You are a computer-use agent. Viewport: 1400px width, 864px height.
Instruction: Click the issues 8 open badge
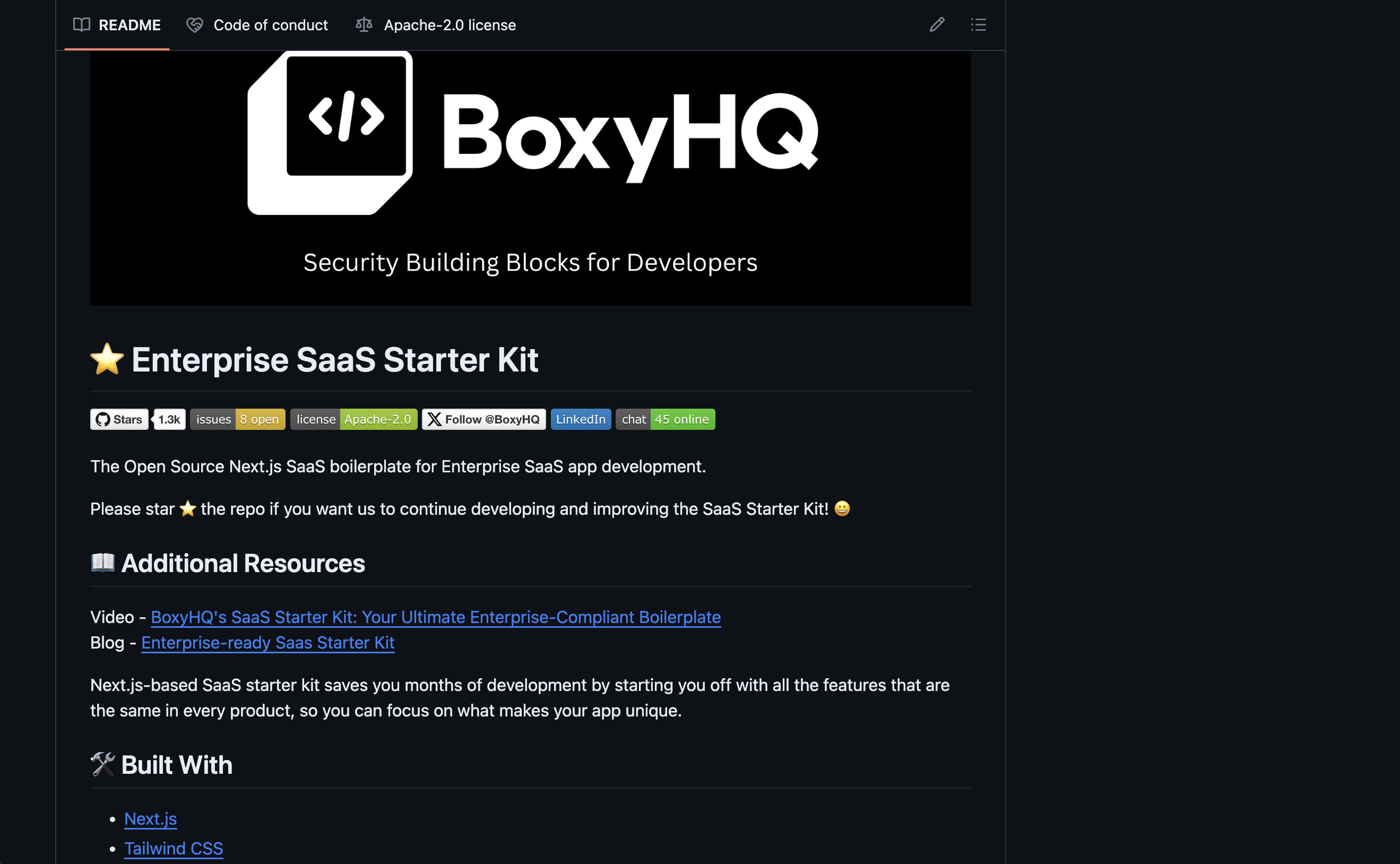click(238, 419)
